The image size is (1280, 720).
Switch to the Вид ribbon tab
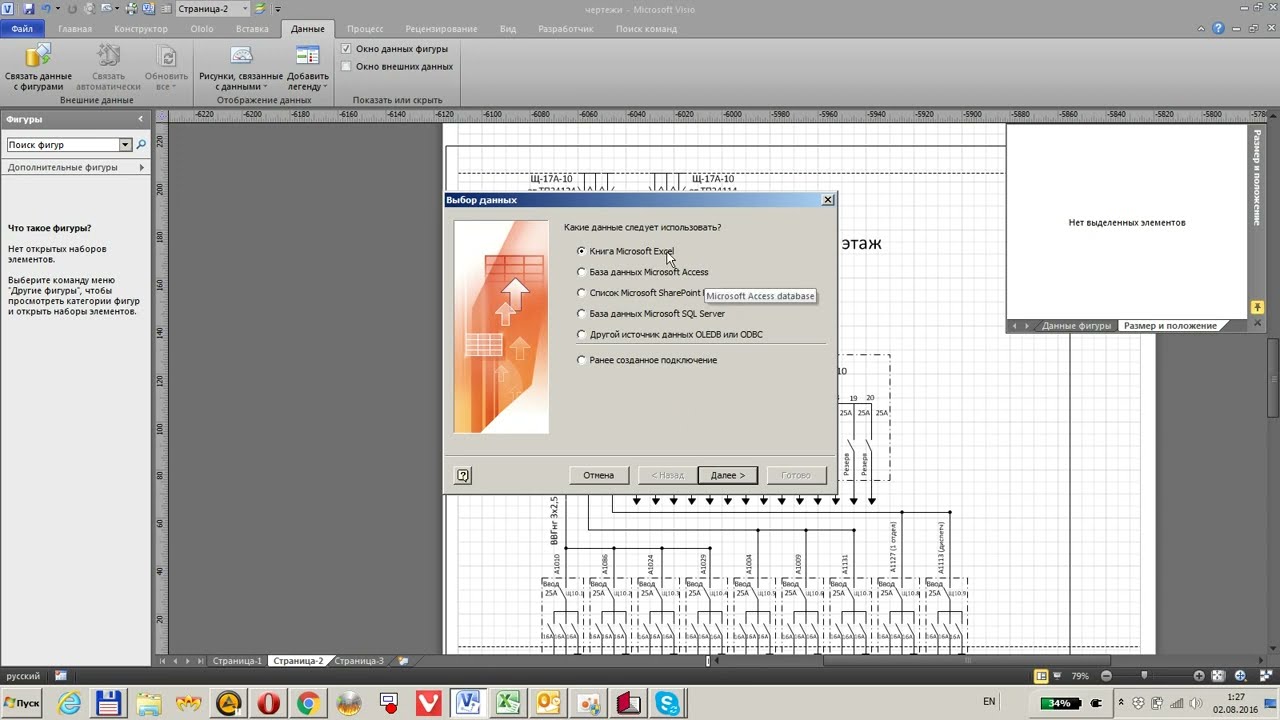click(508, 29)
